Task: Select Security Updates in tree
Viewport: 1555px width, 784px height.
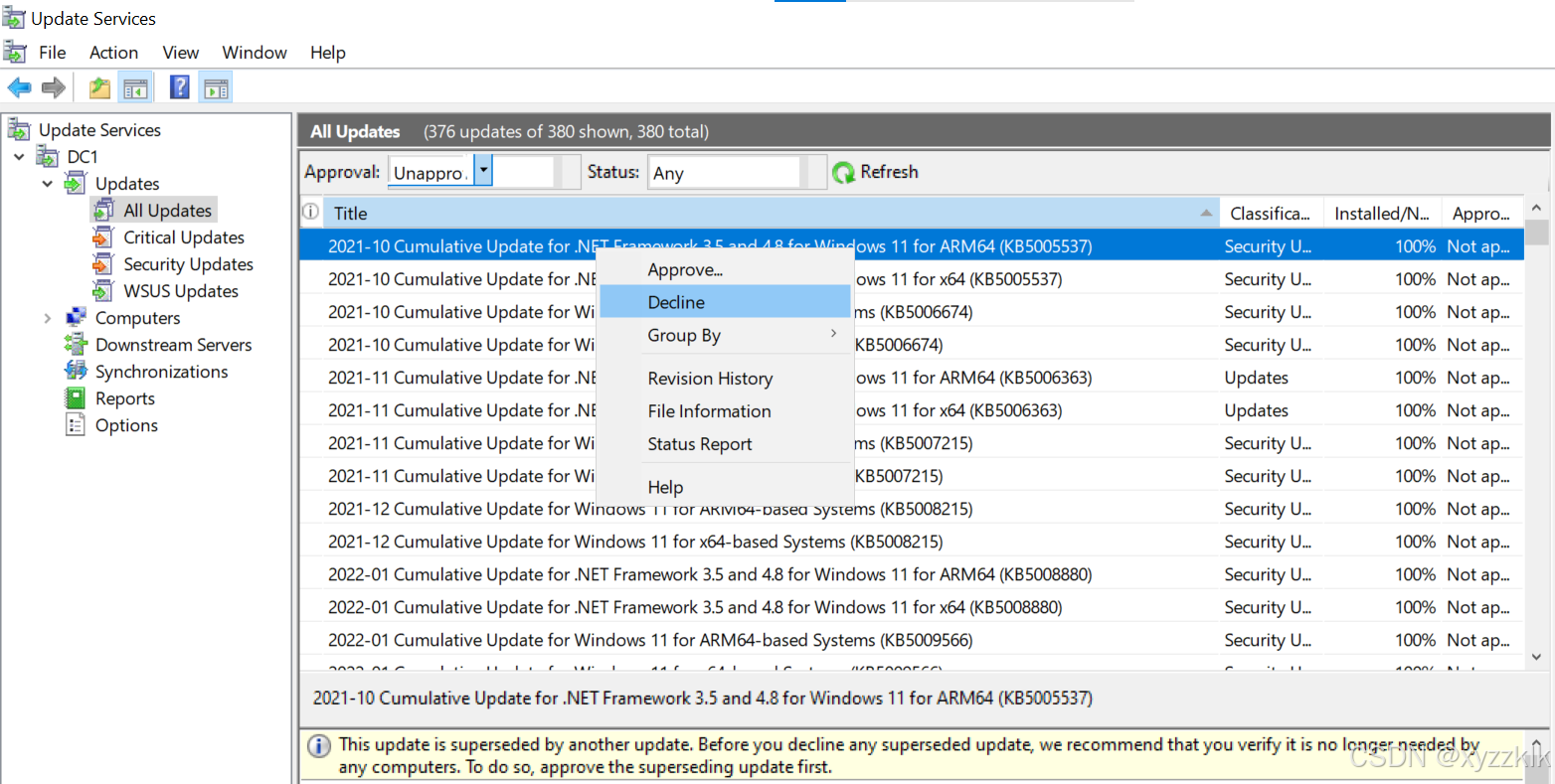Action: [188, 263]
